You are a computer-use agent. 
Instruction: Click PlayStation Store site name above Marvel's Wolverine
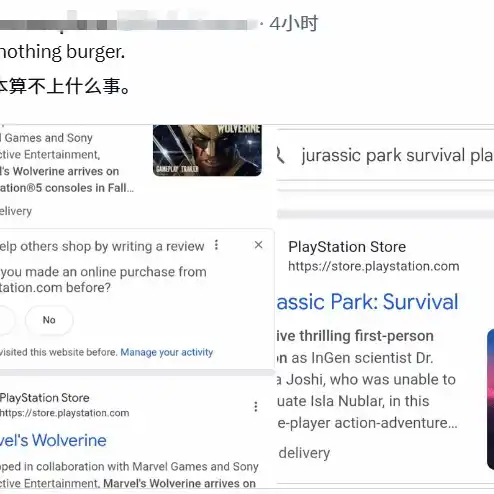click(x=45, y=398)
